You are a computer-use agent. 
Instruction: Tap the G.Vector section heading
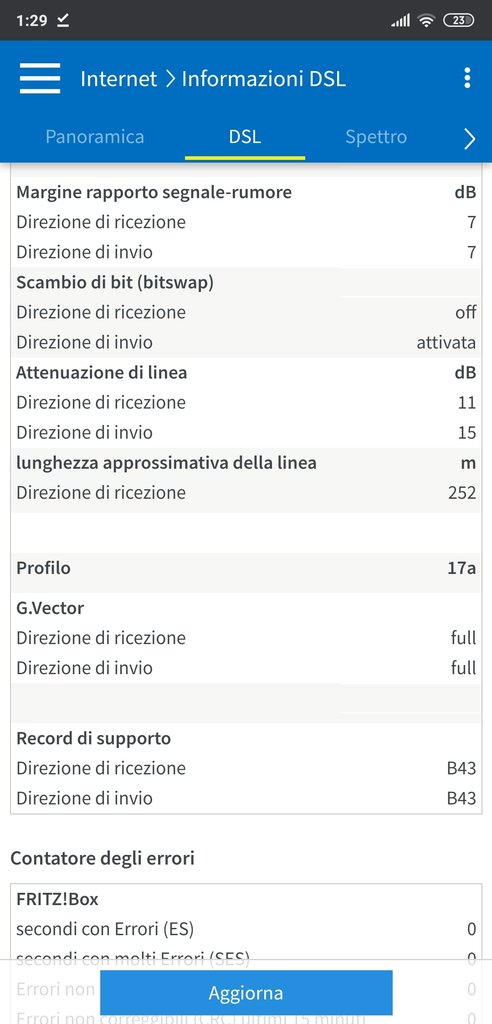[x=50, y=608]
